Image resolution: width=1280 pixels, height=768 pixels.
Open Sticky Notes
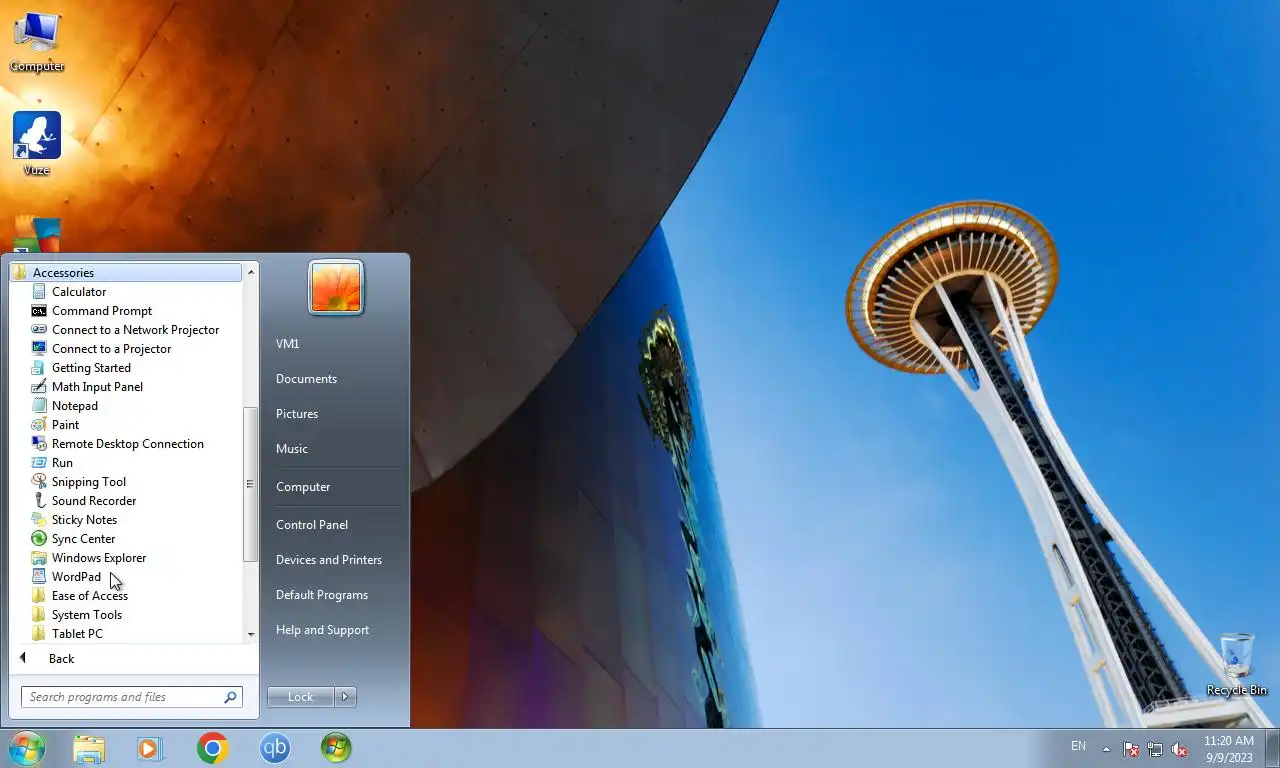tap(84, 520)
